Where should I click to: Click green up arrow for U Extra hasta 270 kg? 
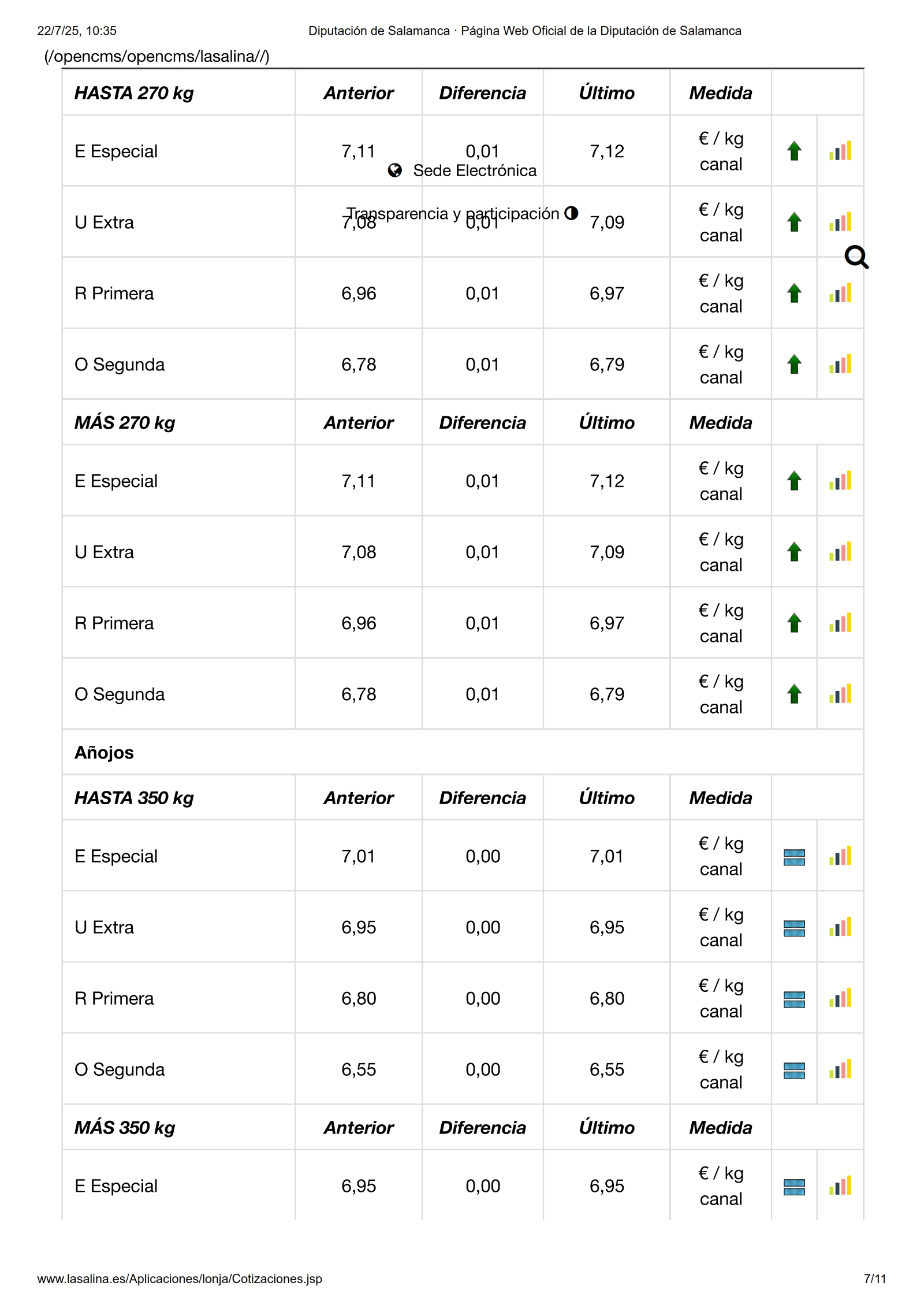(794, 222)
